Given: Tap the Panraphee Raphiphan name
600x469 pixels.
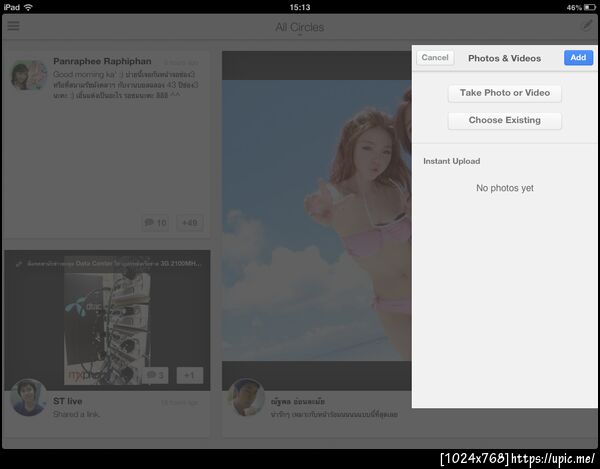Looking at the screenshot, I should [102, 61].
